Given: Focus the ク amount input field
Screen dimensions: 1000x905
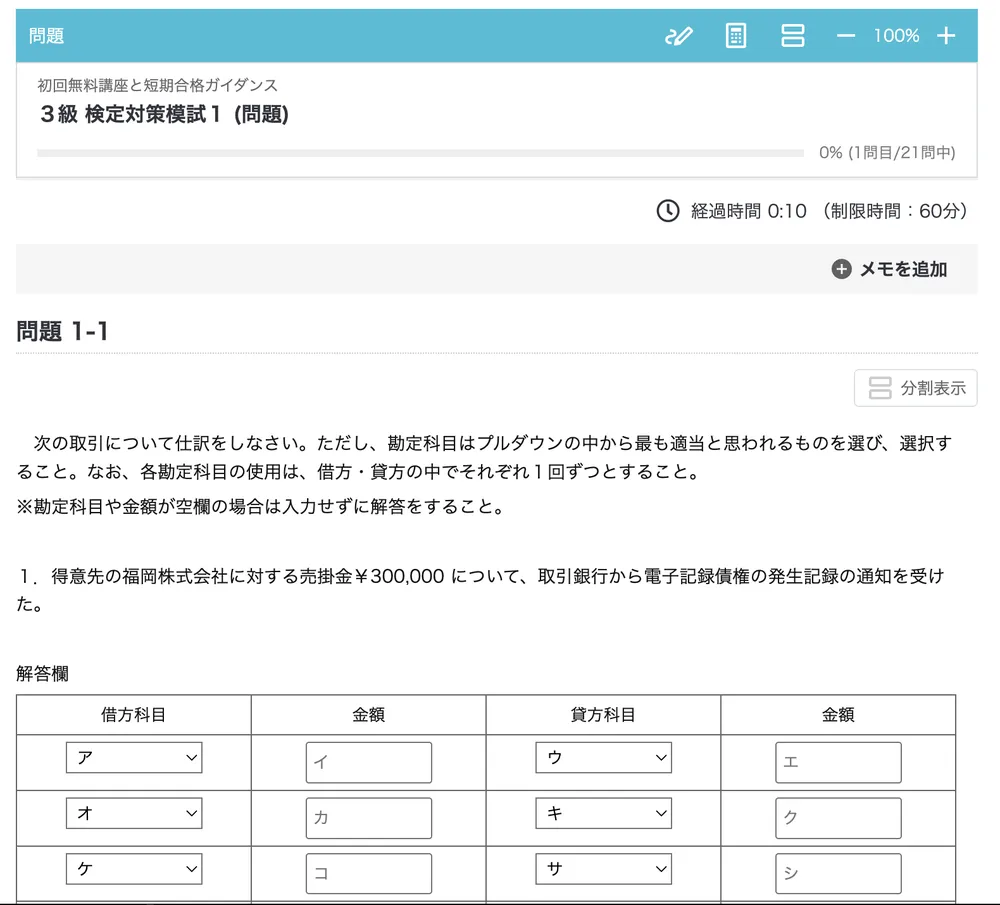Looking at the screenshot, I should [x=838, y=818].
